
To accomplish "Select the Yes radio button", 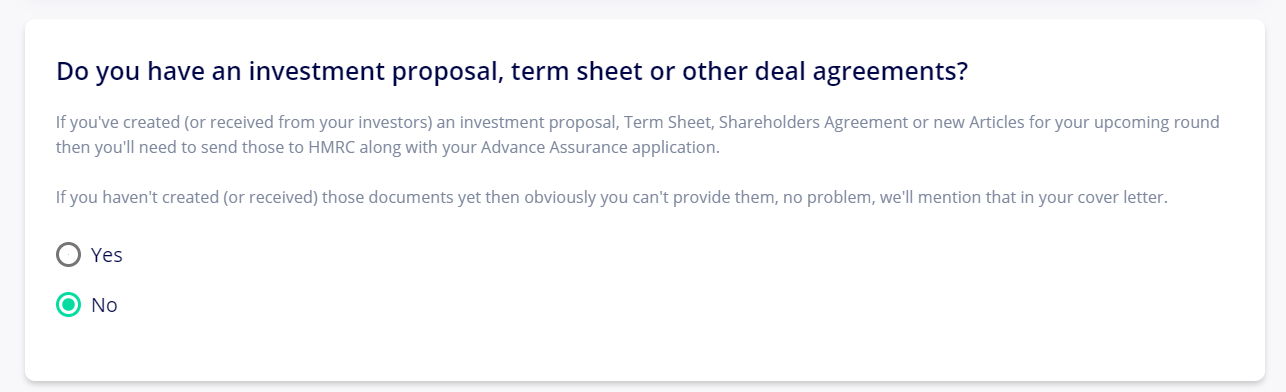I will 68,255.
